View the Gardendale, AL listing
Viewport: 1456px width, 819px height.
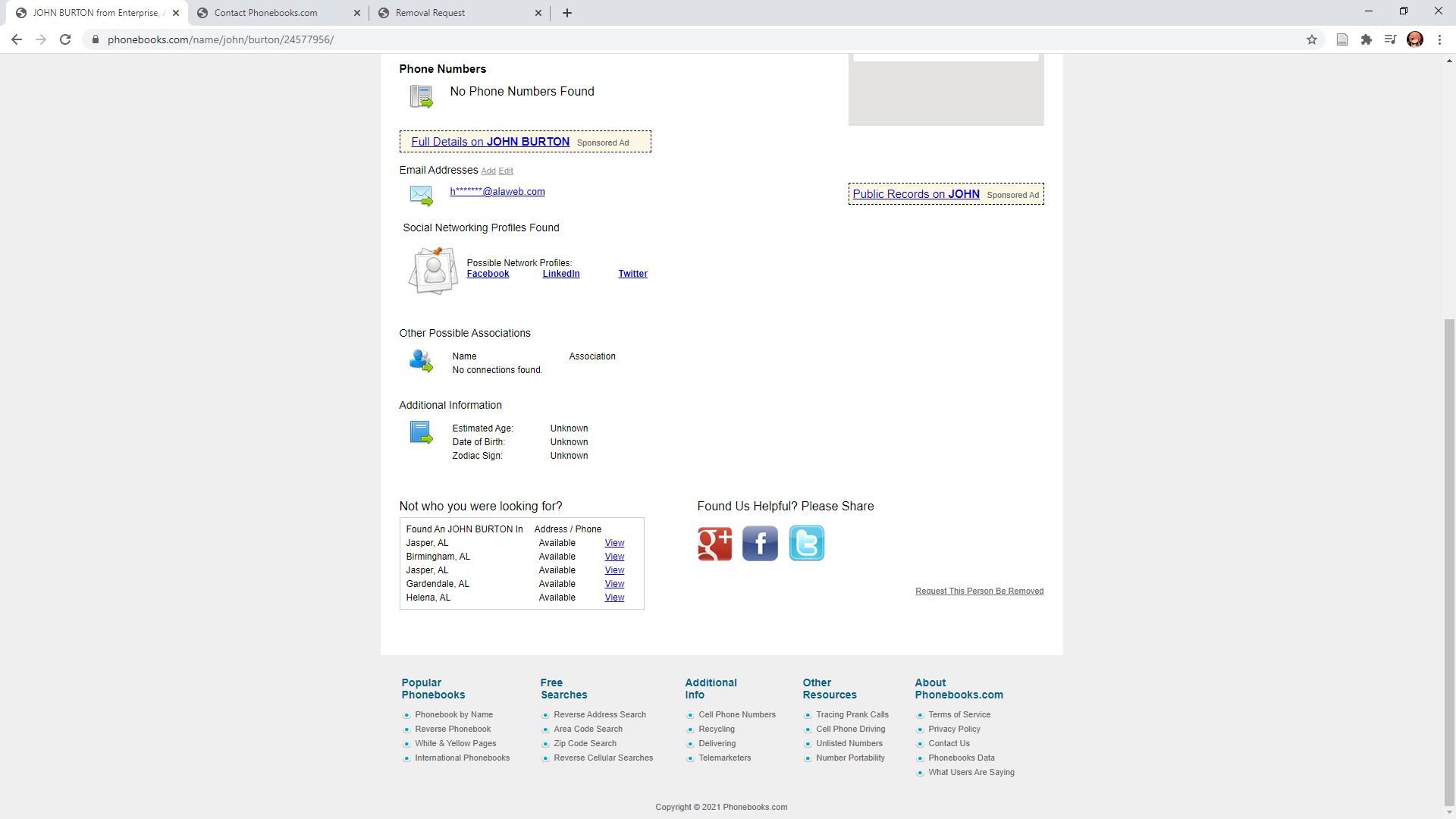(x=614, y=584)
